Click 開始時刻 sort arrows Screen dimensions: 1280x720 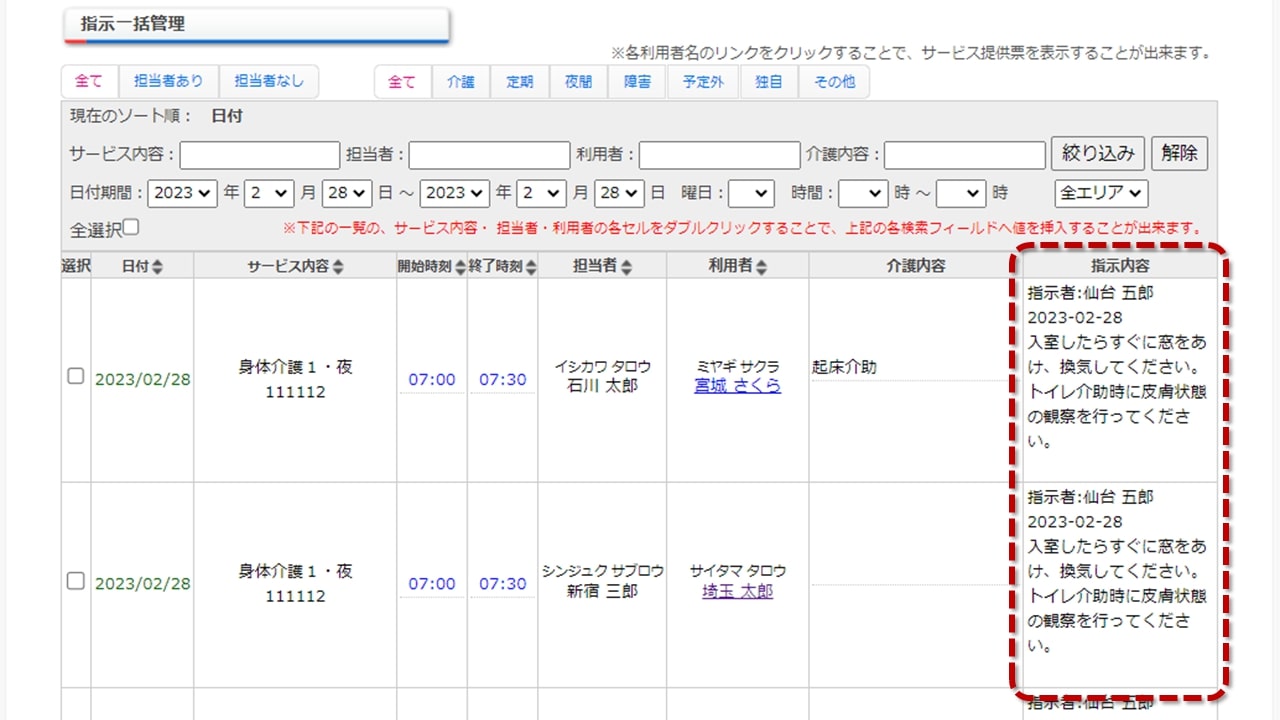click(x=460, y=267)
